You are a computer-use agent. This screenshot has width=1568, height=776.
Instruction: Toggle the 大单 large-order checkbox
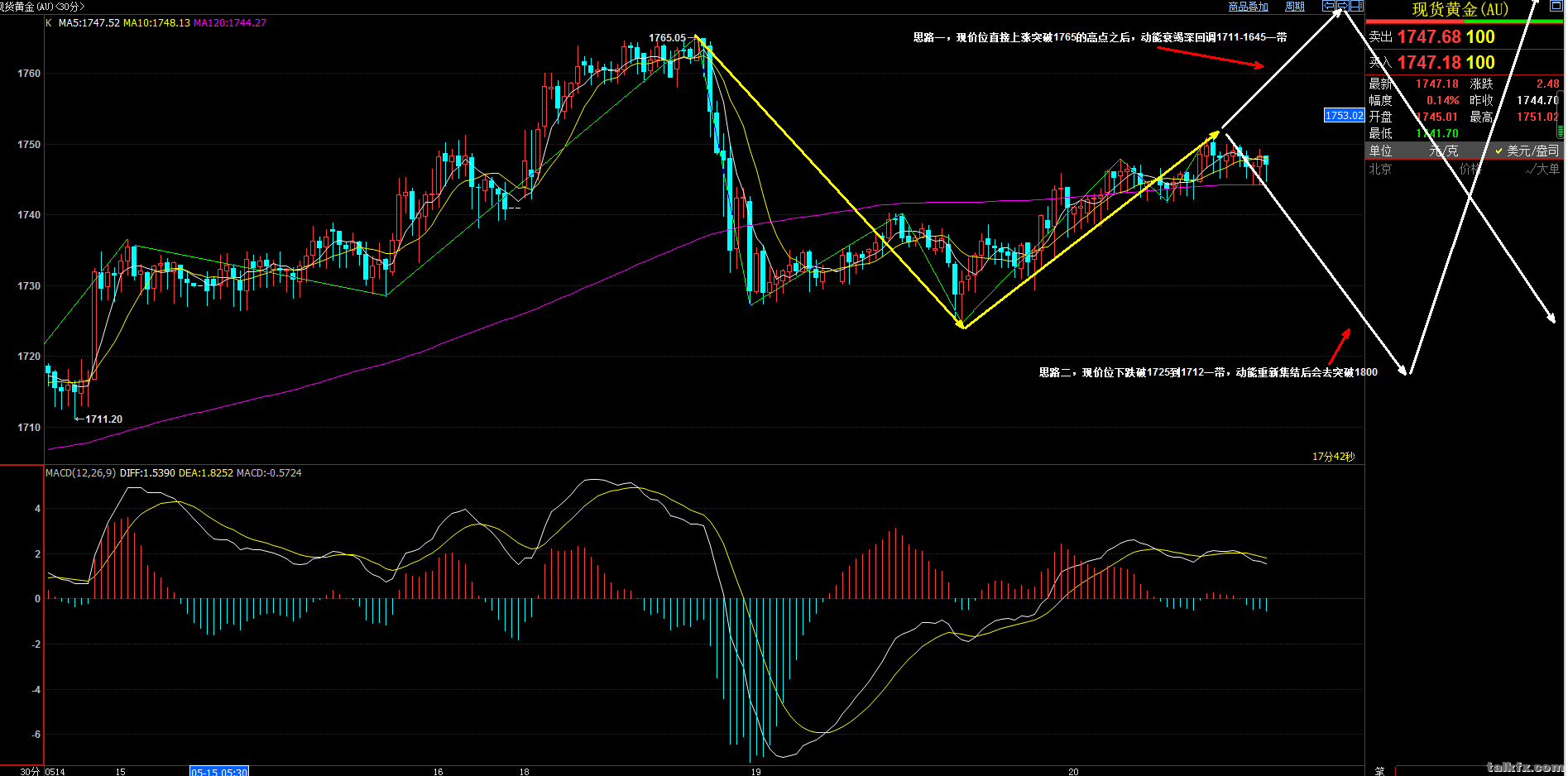[x=1542, y=169]
